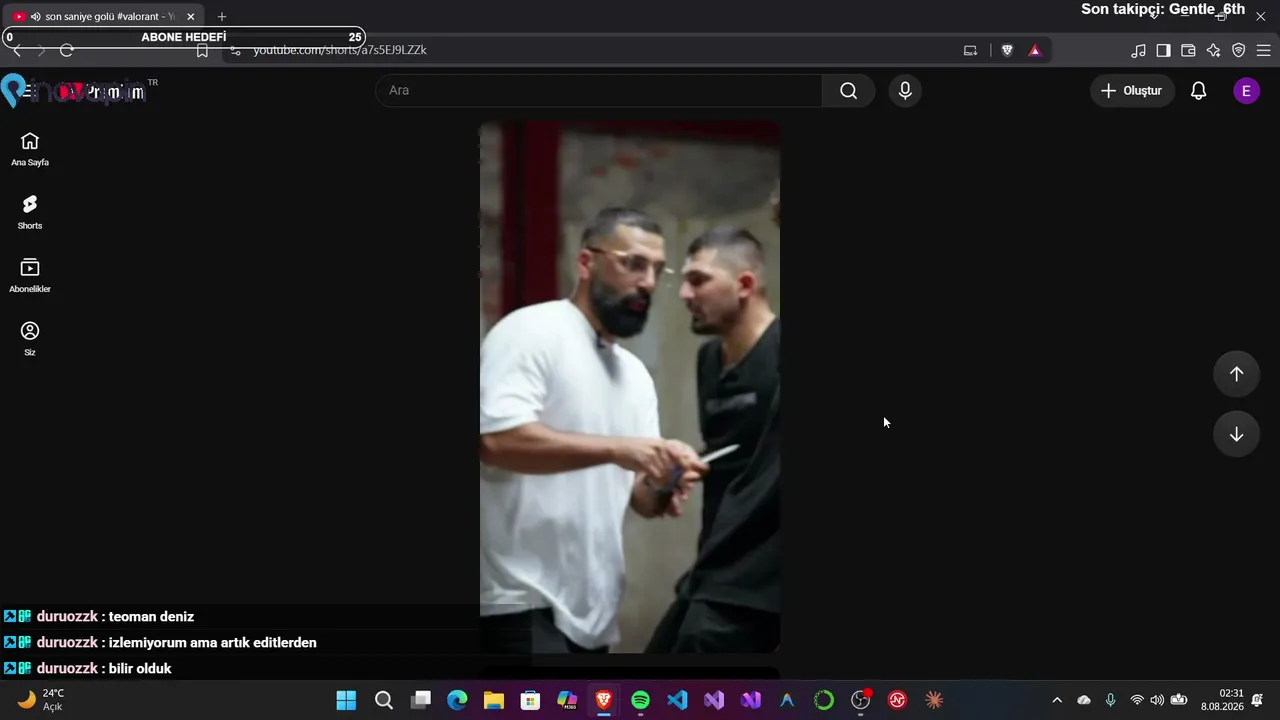Screen dimensions: 1280x720
Task: Open the Brave VPN shield icon
Action: point(1239,50)
